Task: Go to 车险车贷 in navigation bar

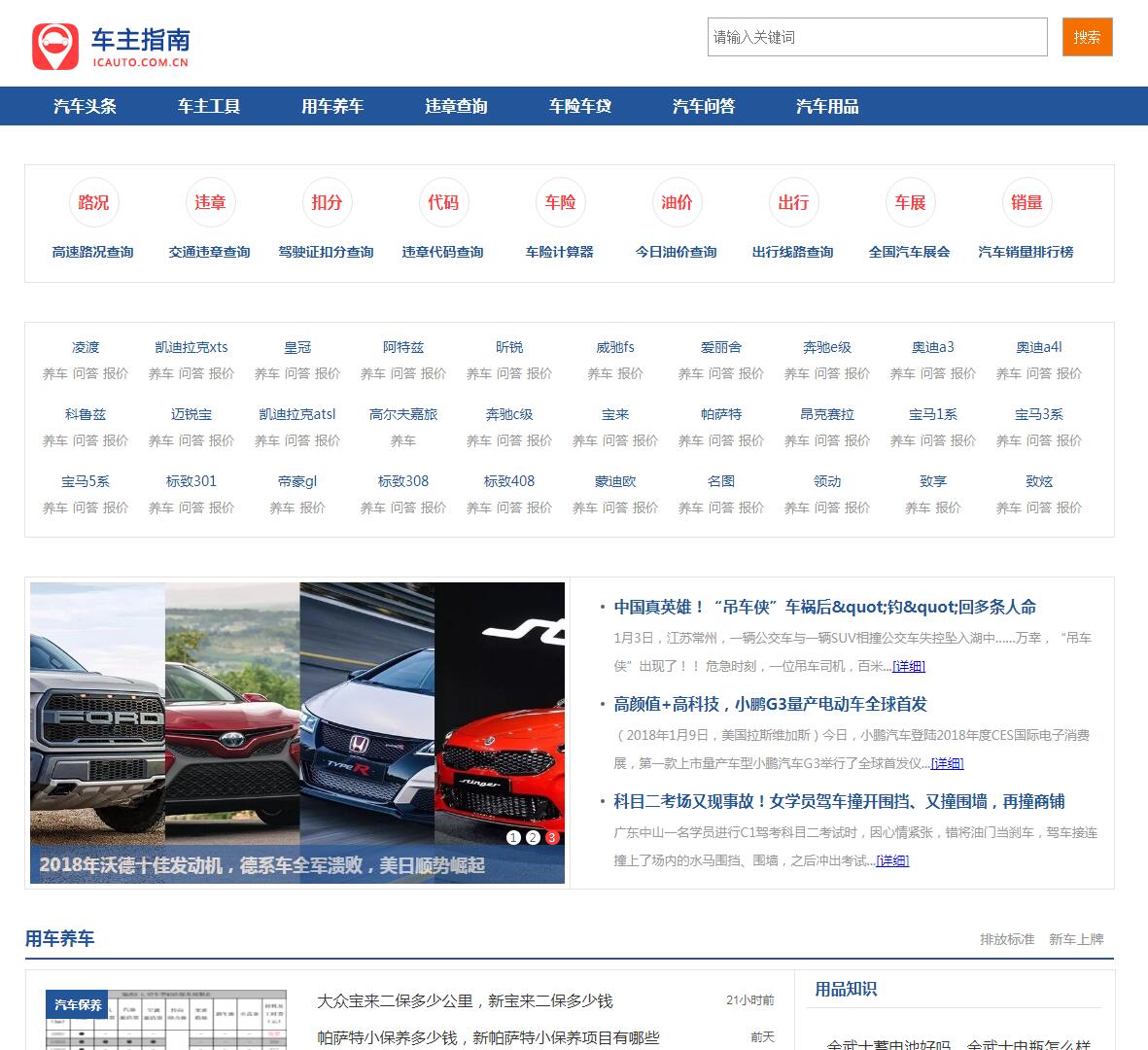Action: (580, 106)
